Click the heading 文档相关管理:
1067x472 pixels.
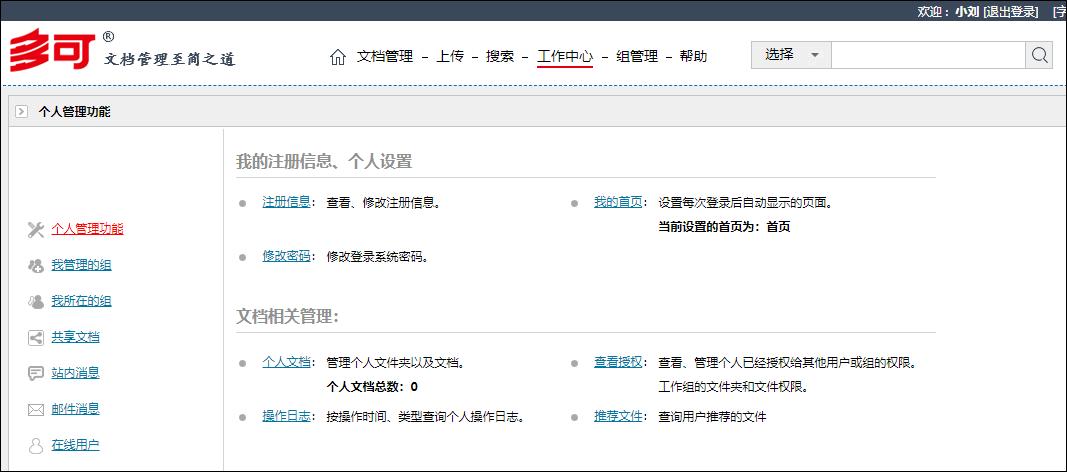288,317
